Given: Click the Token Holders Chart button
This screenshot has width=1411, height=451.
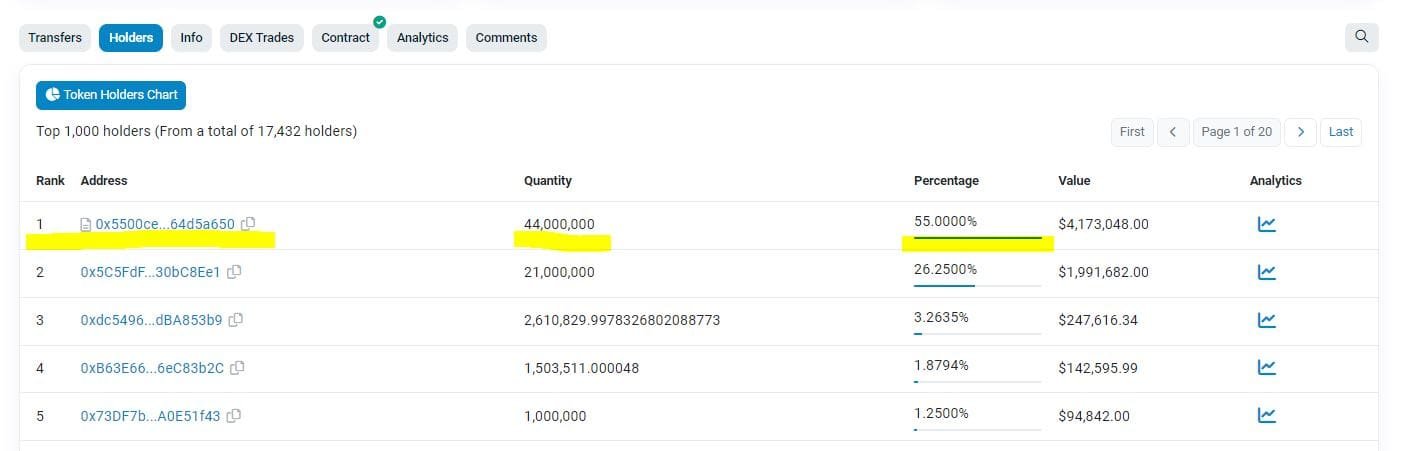Looking at the screenshot, I should (111, 95).
